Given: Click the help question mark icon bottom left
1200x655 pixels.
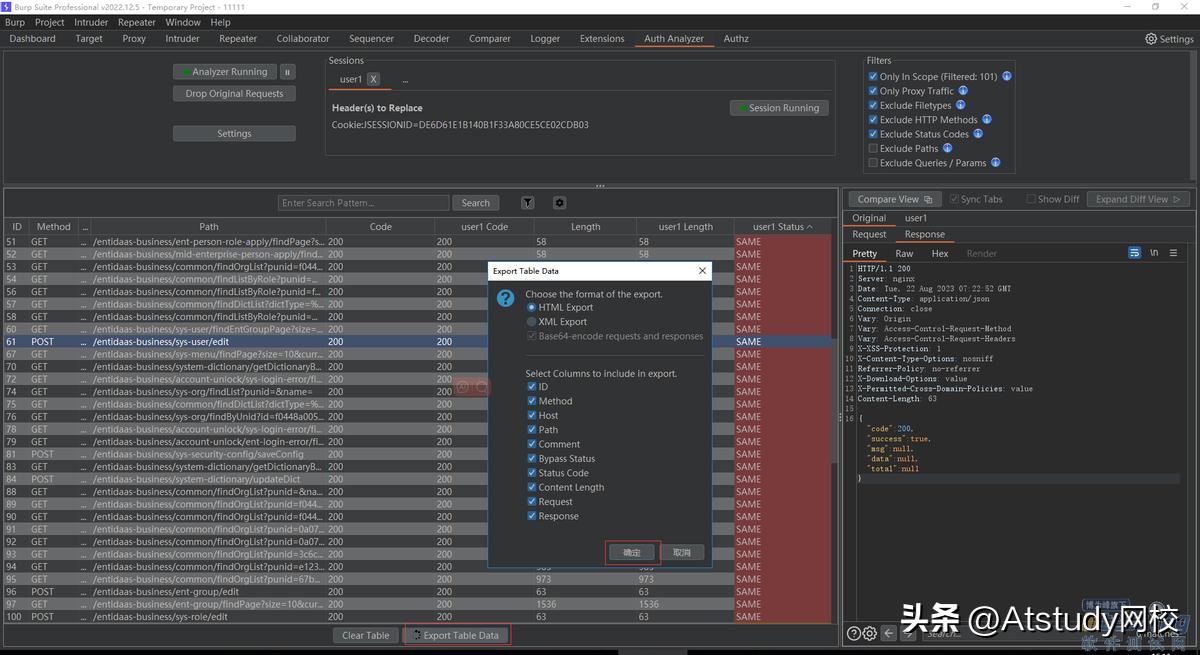Looking at the screenshot, I should coord(853,632).
